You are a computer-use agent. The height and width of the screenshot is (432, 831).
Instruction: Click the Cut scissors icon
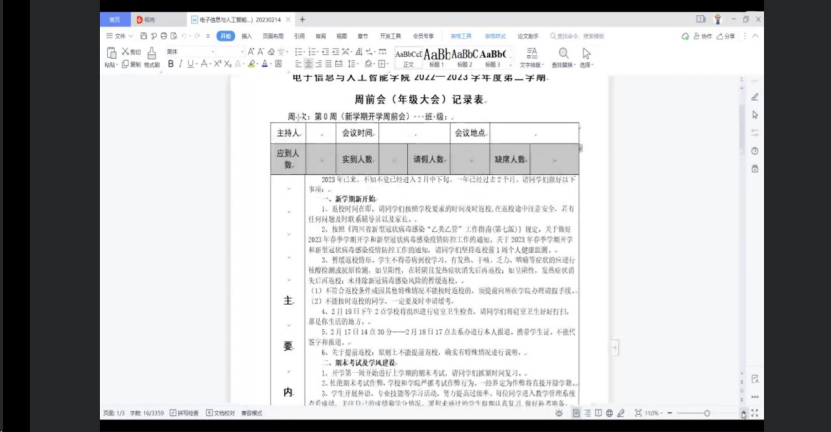pos(126,51)
